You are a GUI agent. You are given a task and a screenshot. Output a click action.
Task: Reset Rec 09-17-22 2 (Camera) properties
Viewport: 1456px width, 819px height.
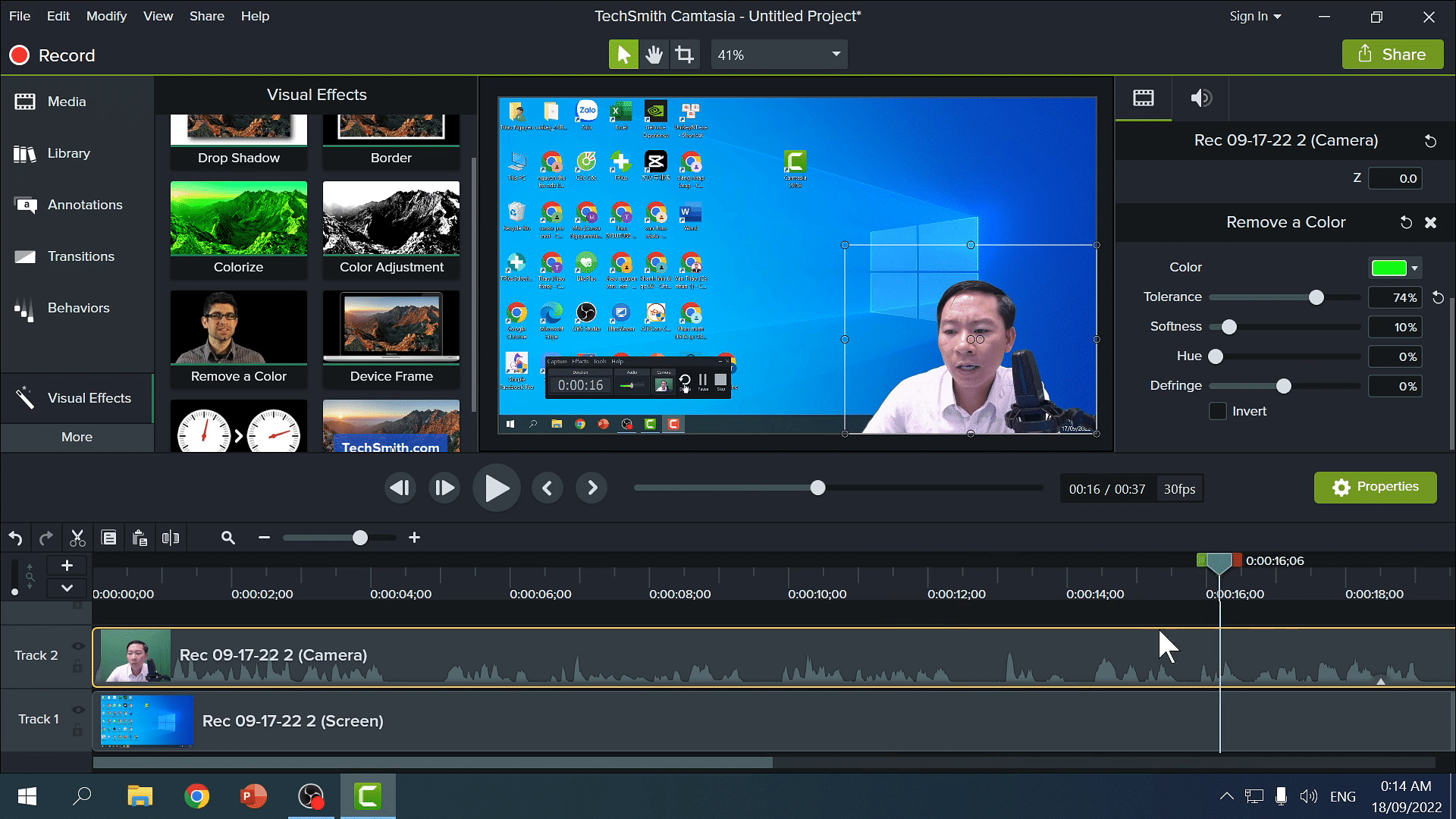tap(1430, 141)
